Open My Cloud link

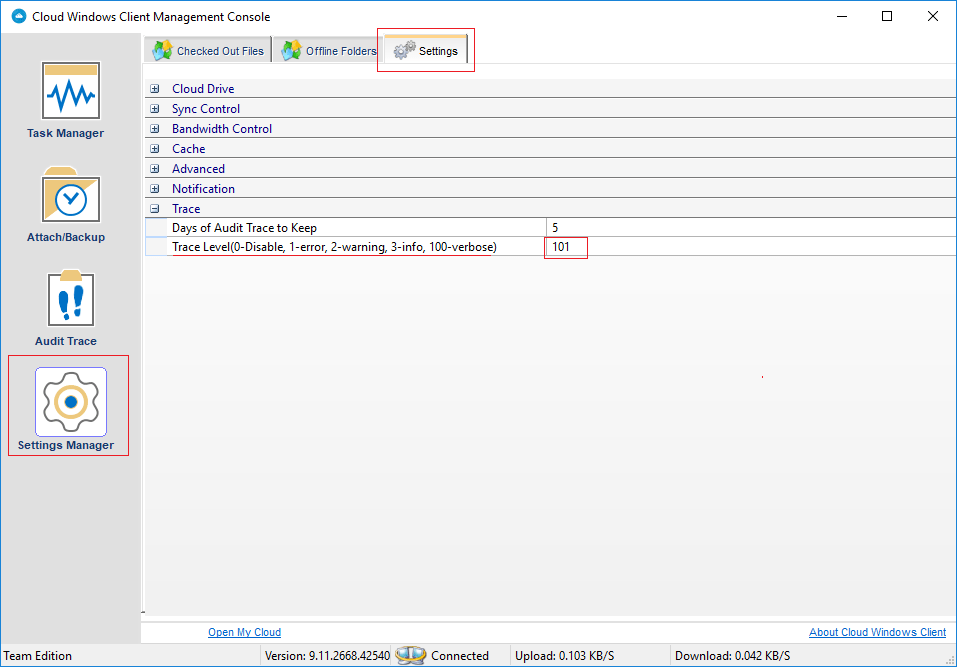point(244,632)
